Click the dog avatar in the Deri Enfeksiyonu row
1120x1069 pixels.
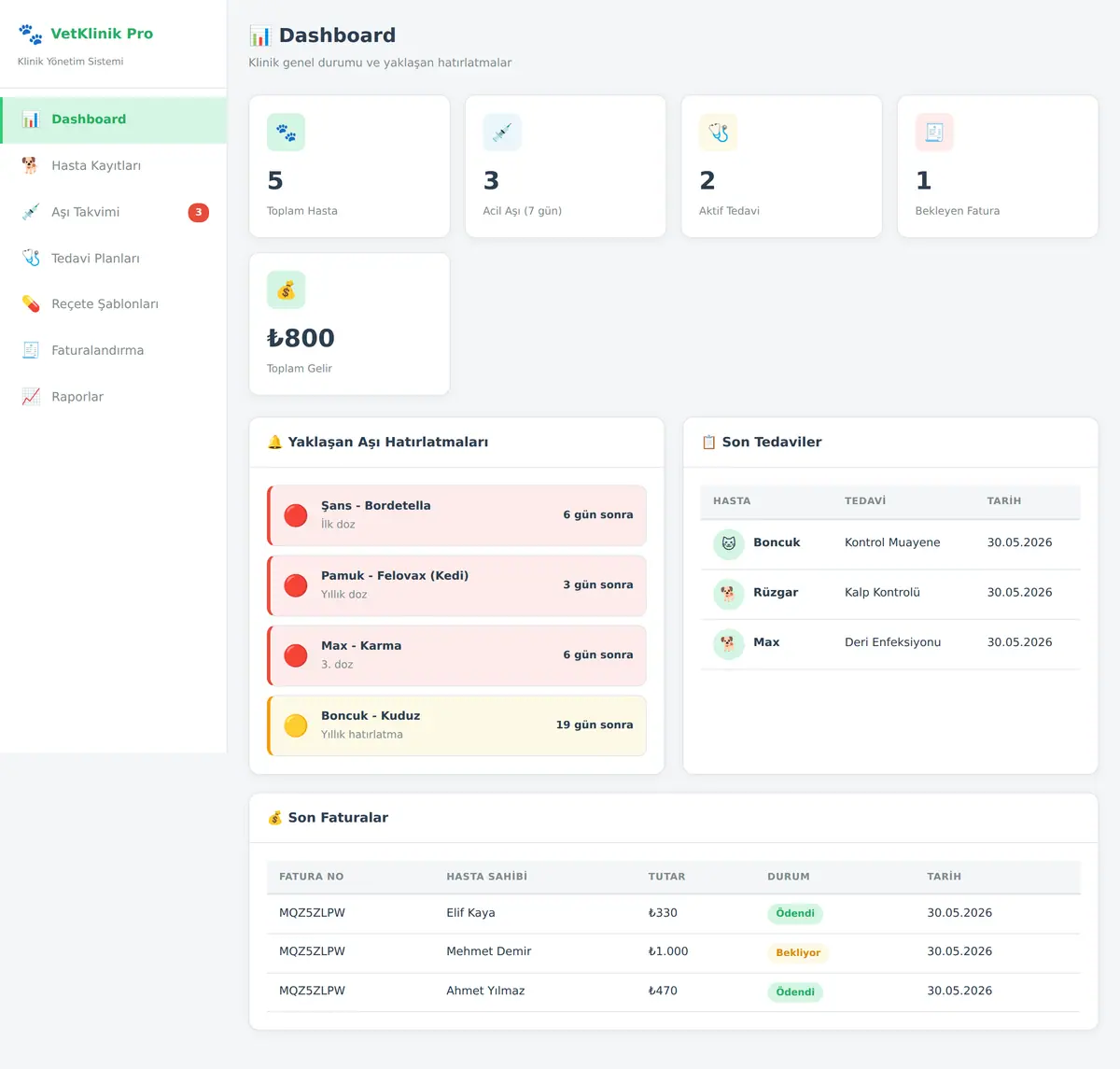[x=729, y=643]
